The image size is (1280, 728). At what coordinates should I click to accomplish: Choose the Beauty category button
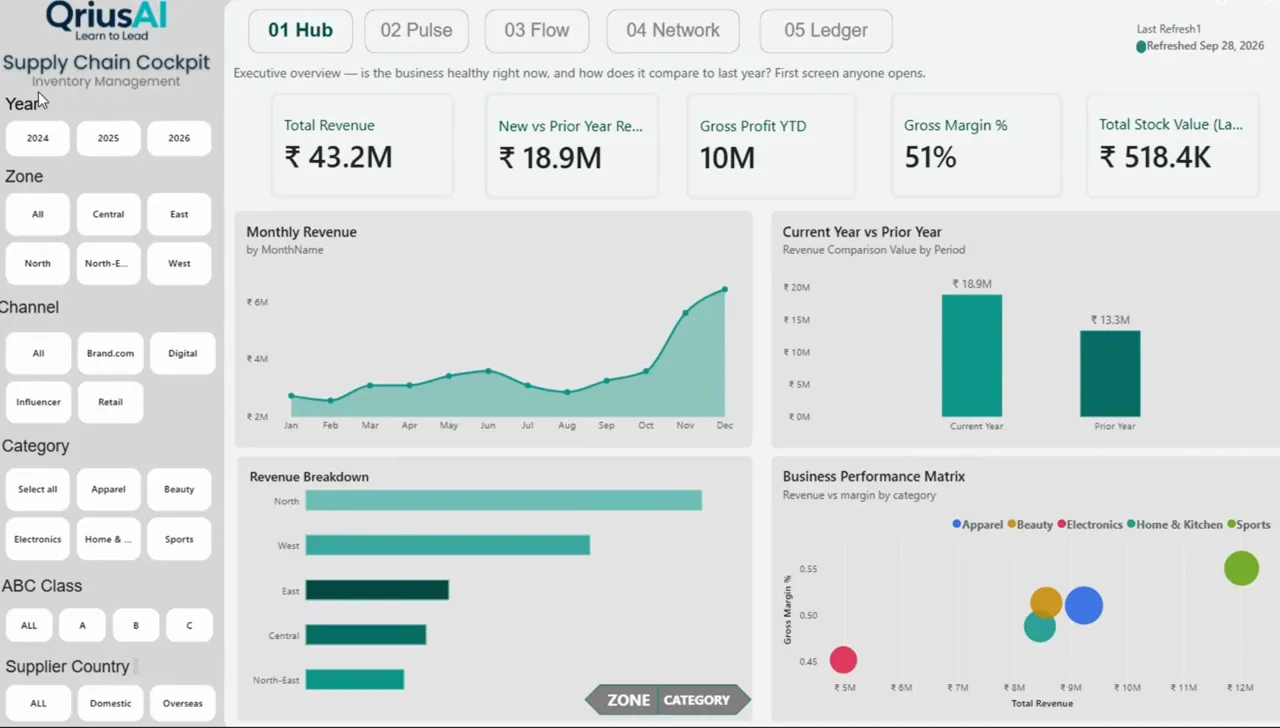pos(179,489)
